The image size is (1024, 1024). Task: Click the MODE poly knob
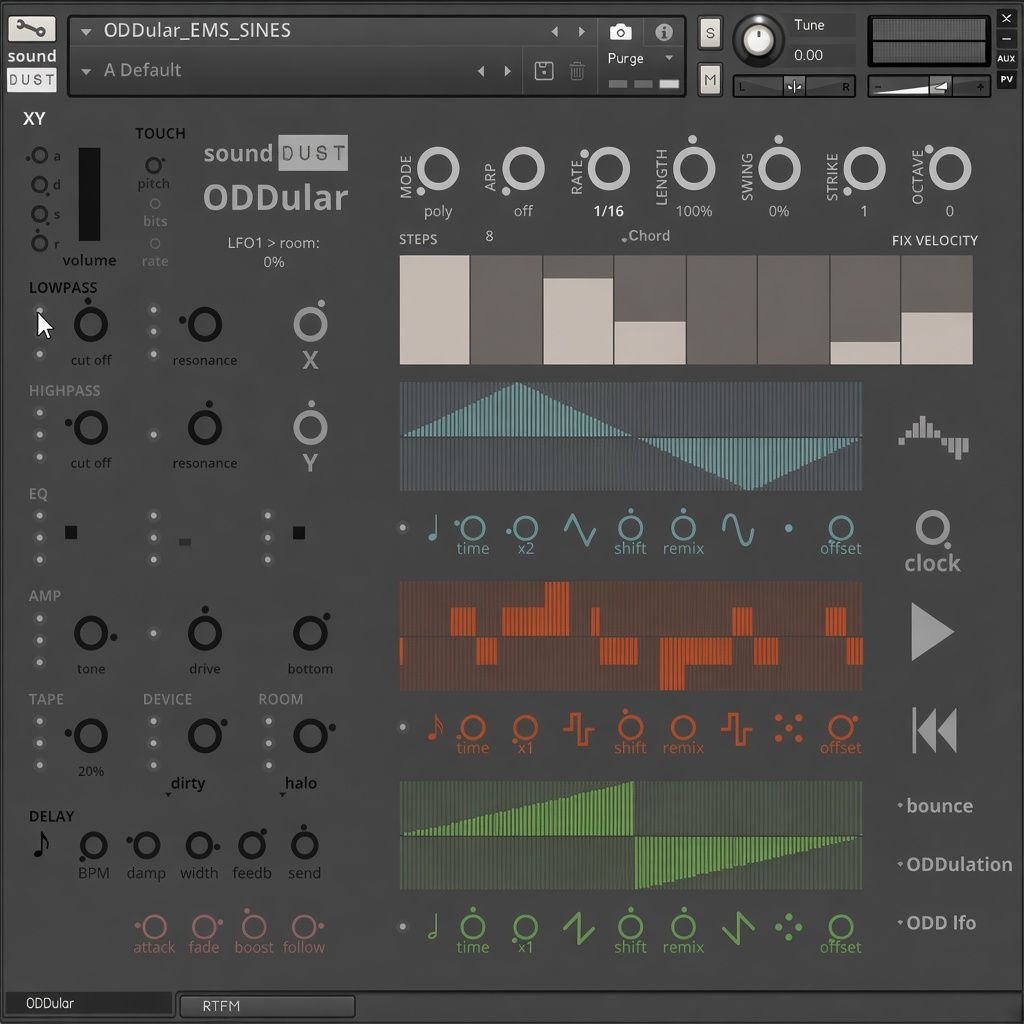click(438, 168)
